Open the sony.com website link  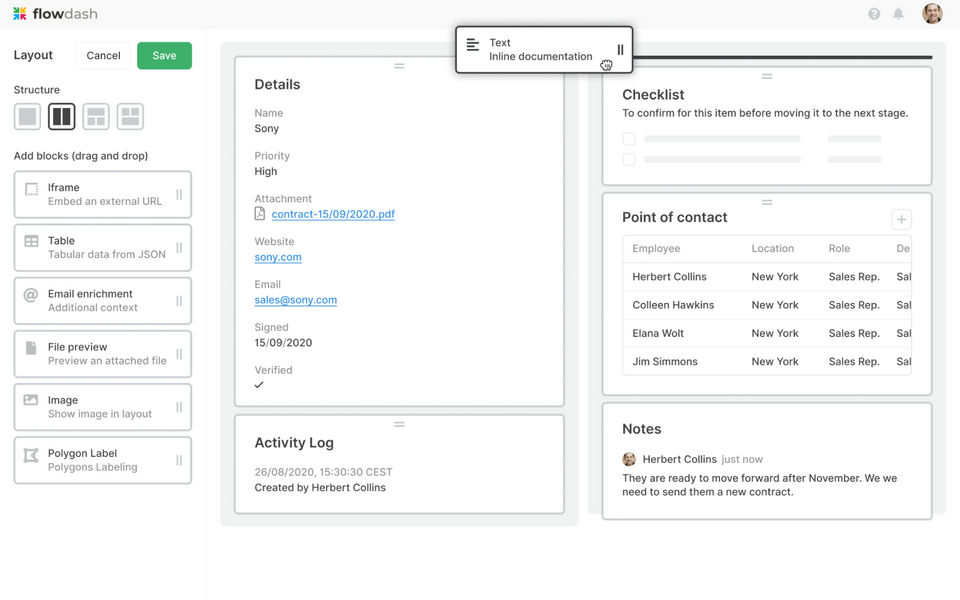click(278, 257)
